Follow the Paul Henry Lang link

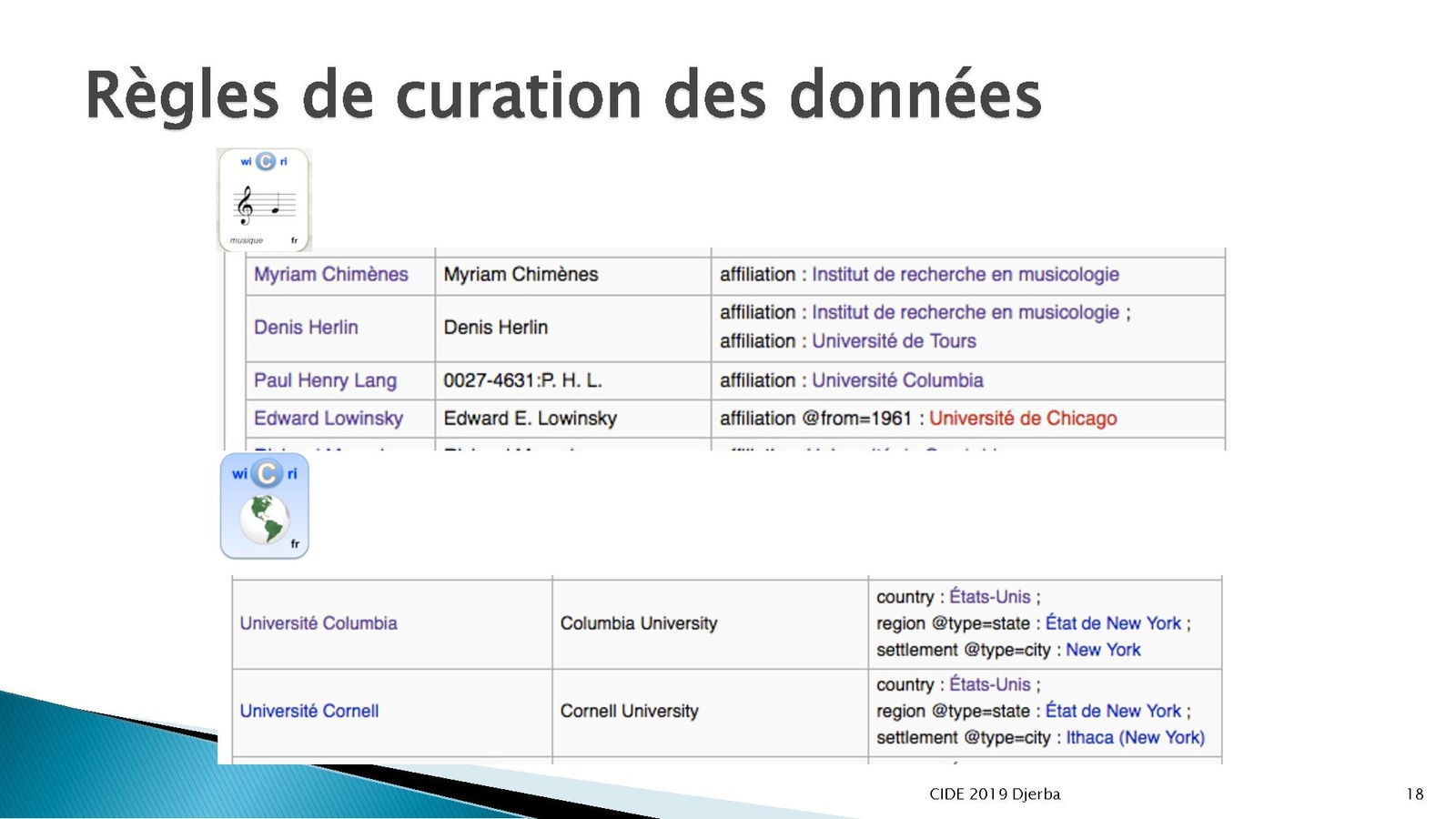point(325,380)
